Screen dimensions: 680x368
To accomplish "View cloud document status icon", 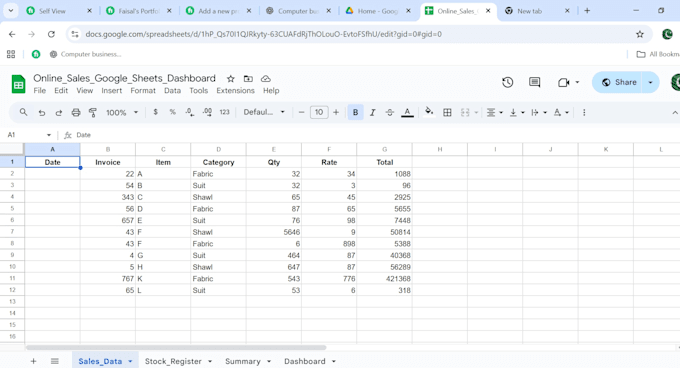I will tap(265, 78).
